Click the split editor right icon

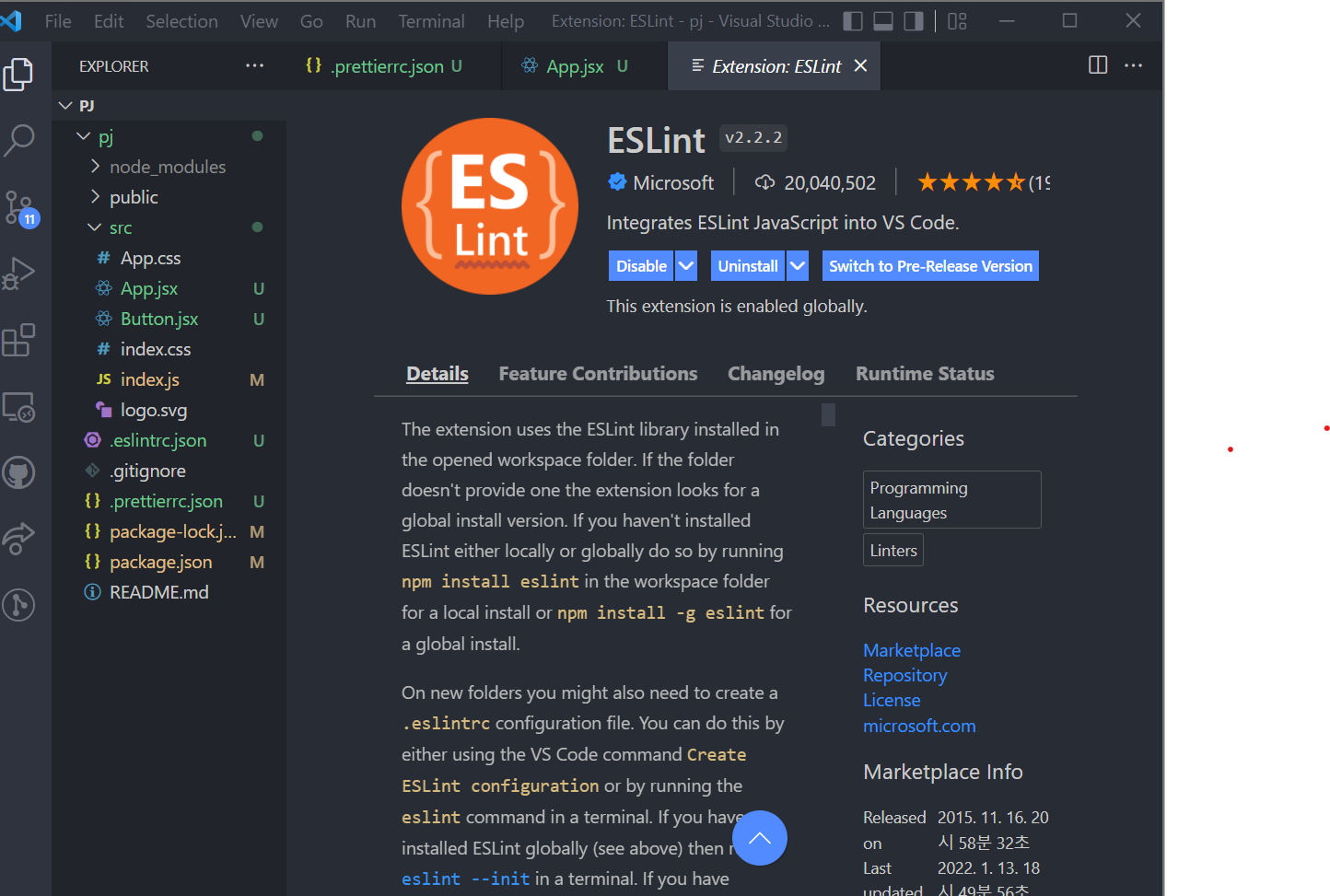coord(1098,65)
